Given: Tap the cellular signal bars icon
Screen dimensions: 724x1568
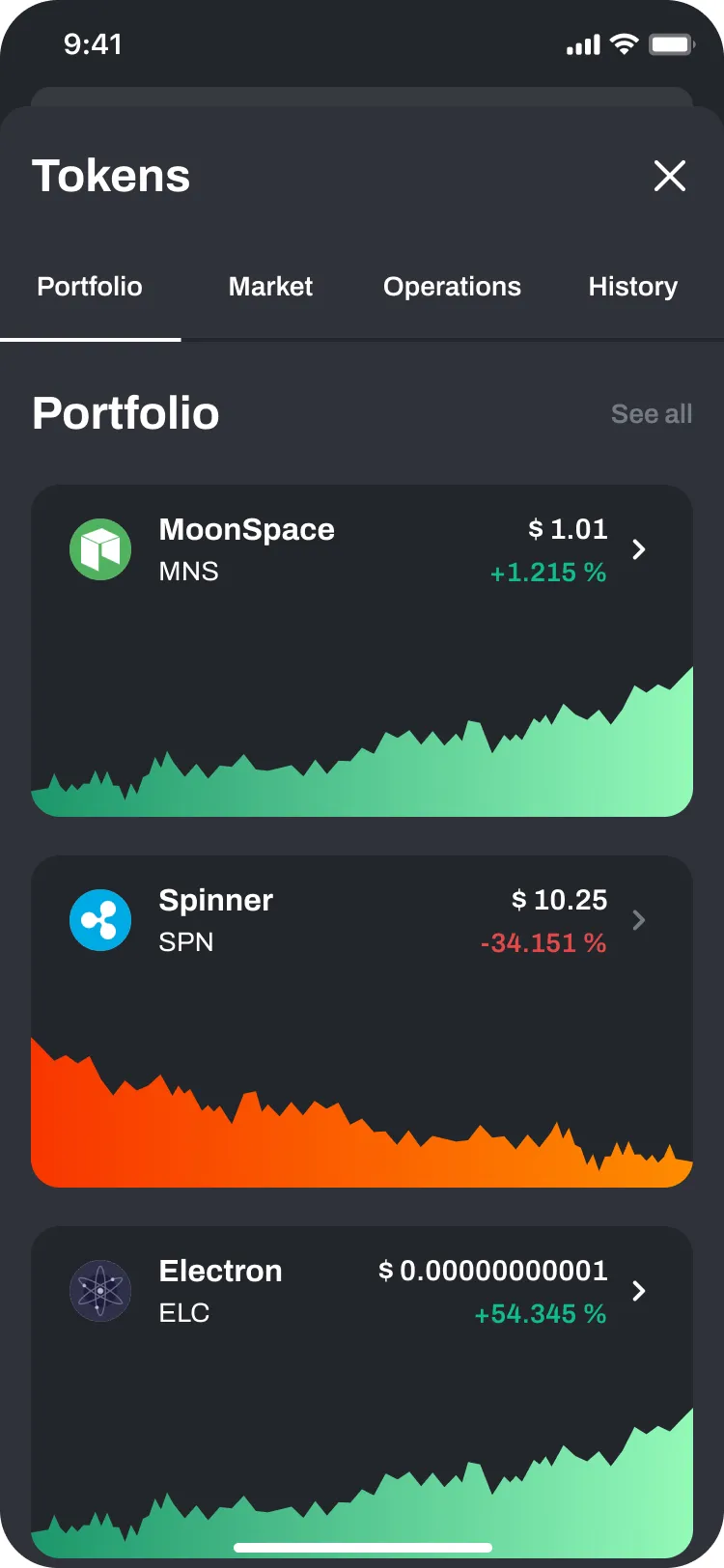Looking at the screenshot, I should [x=583, y=44].
